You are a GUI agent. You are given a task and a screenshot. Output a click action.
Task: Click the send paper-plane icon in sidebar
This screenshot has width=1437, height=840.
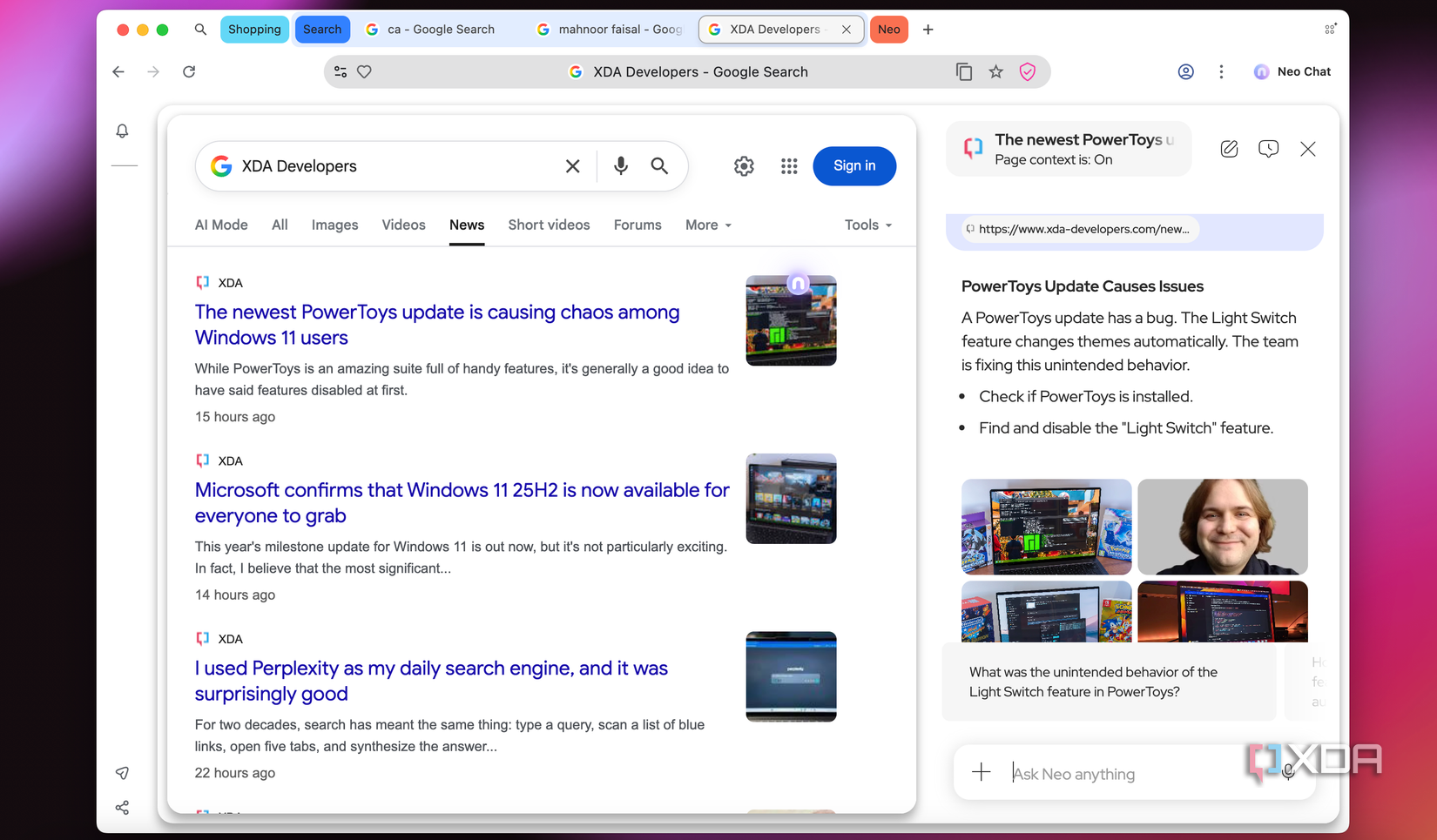point(122,773)
